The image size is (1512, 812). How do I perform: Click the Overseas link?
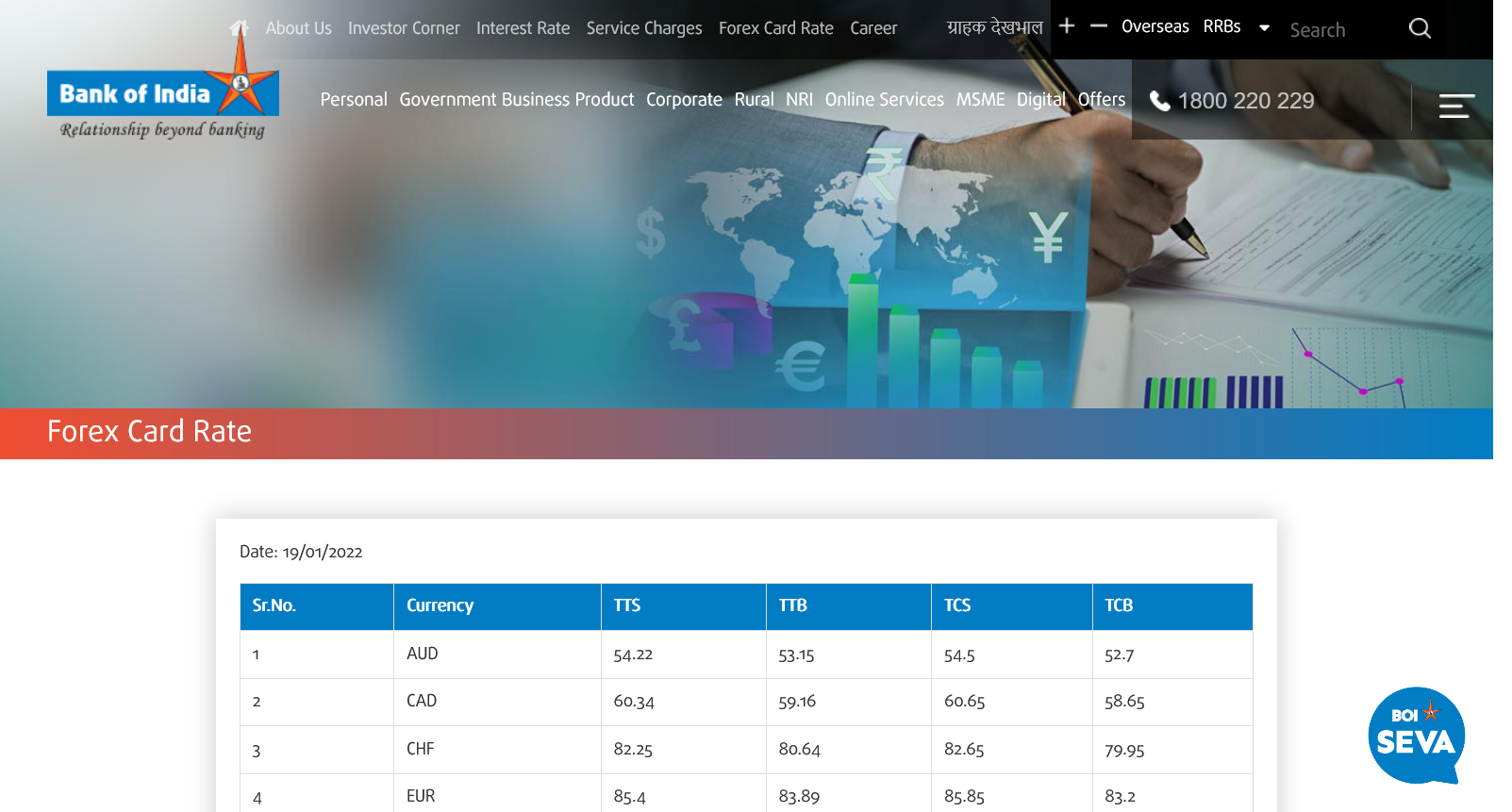click(1155, 26)
